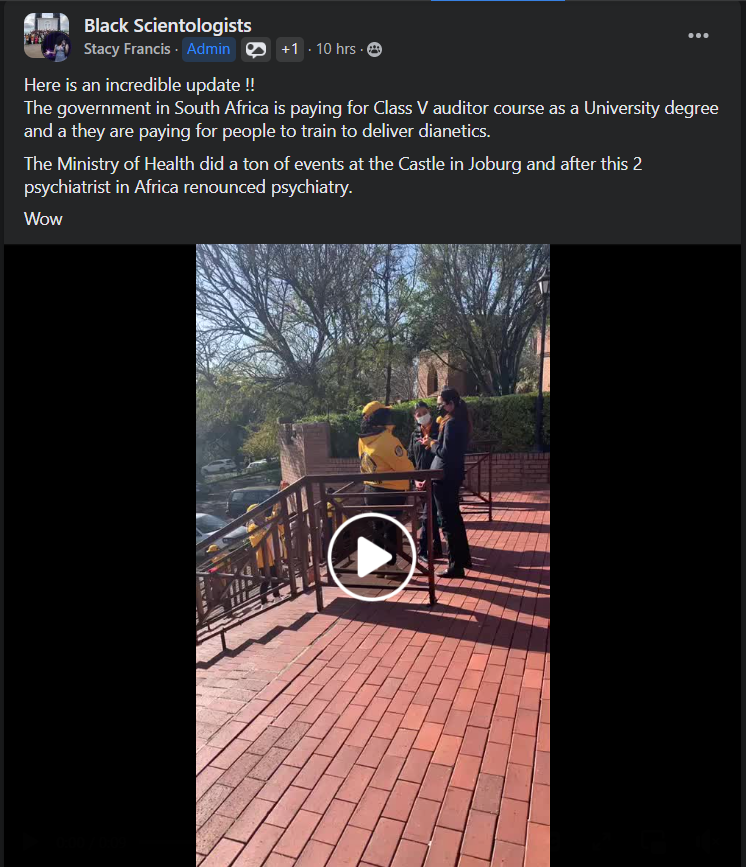Click the black area right of video
The width and height of the screenshot is (746, 867).
click(645, 555)
